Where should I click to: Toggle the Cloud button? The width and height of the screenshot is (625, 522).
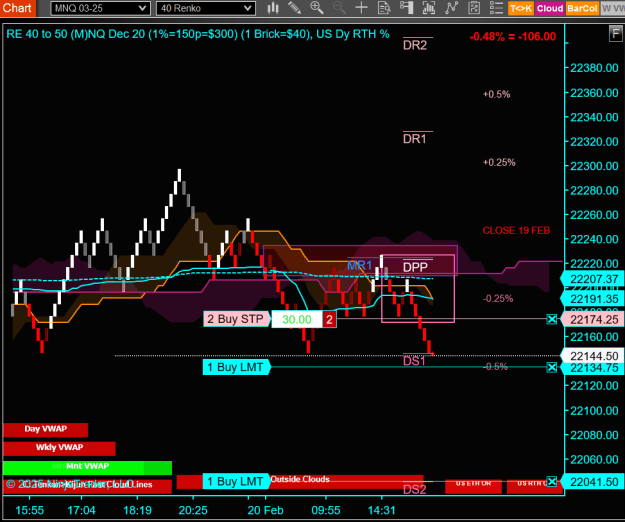(550, 8)
